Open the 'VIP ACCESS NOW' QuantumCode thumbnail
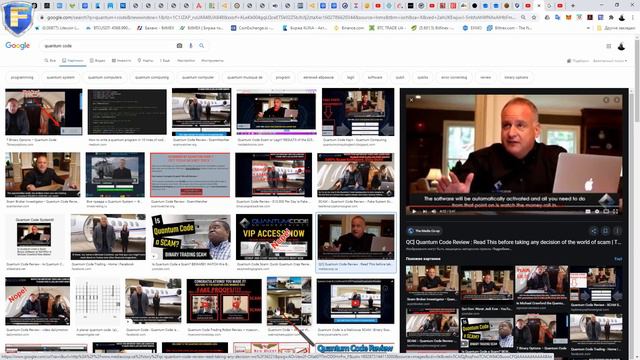Image resolution: width=640 pixels, height=360 pixels. [274, 237]
